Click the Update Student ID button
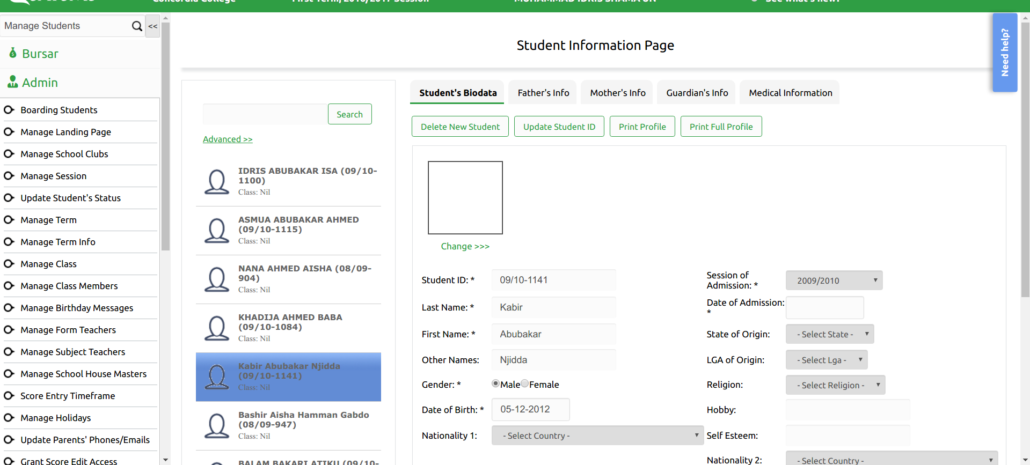This screenshot has height=465, width=1030. (559, 127)
